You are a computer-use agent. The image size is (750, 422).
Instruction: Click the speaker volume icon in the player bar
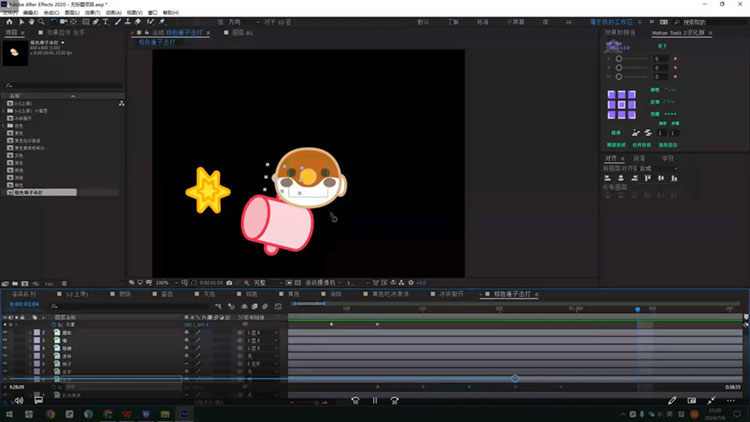(x=18, y=401)
